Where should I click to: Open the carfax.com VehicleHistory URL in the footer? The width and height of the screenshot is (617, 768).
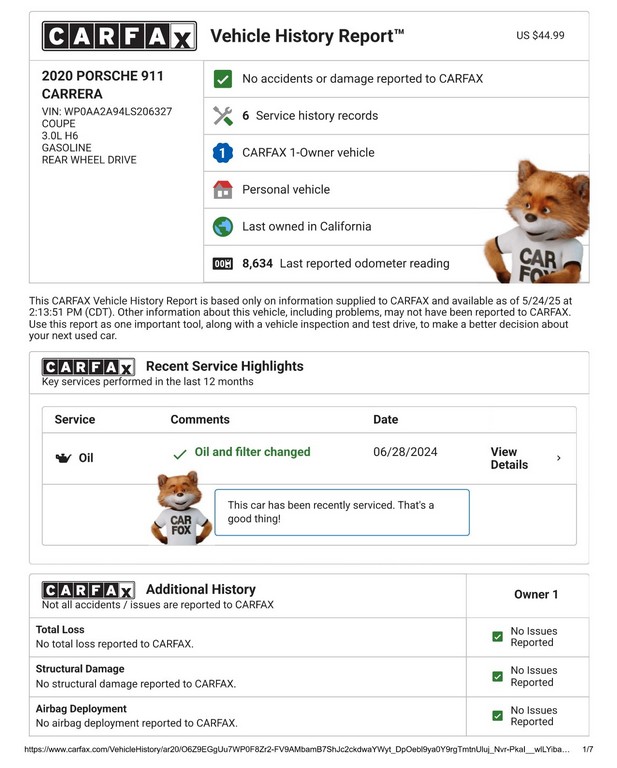coord(297,749)
